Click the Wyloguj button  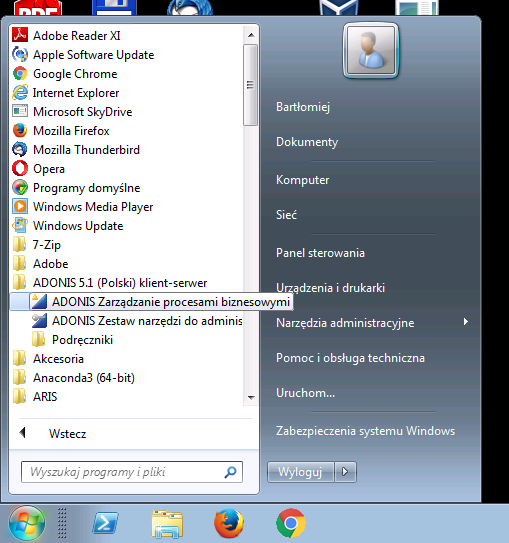click(300, 472)
